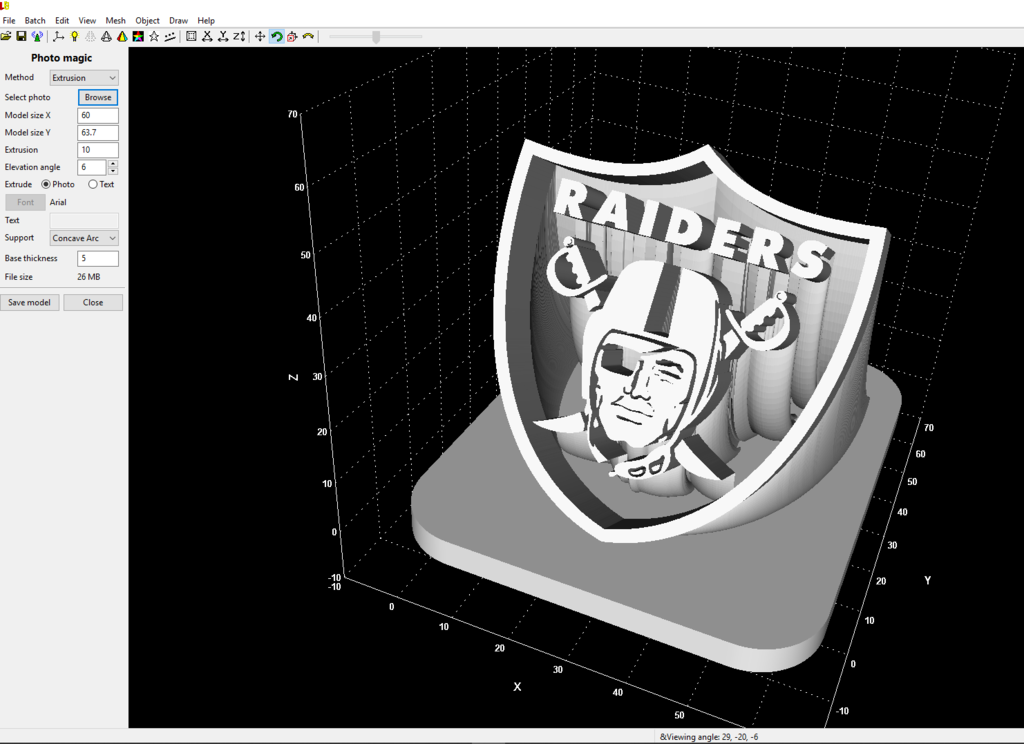Select the four-arrow move tool
The width and height of the screenshot is (1024, 744).
pos(260,37)
